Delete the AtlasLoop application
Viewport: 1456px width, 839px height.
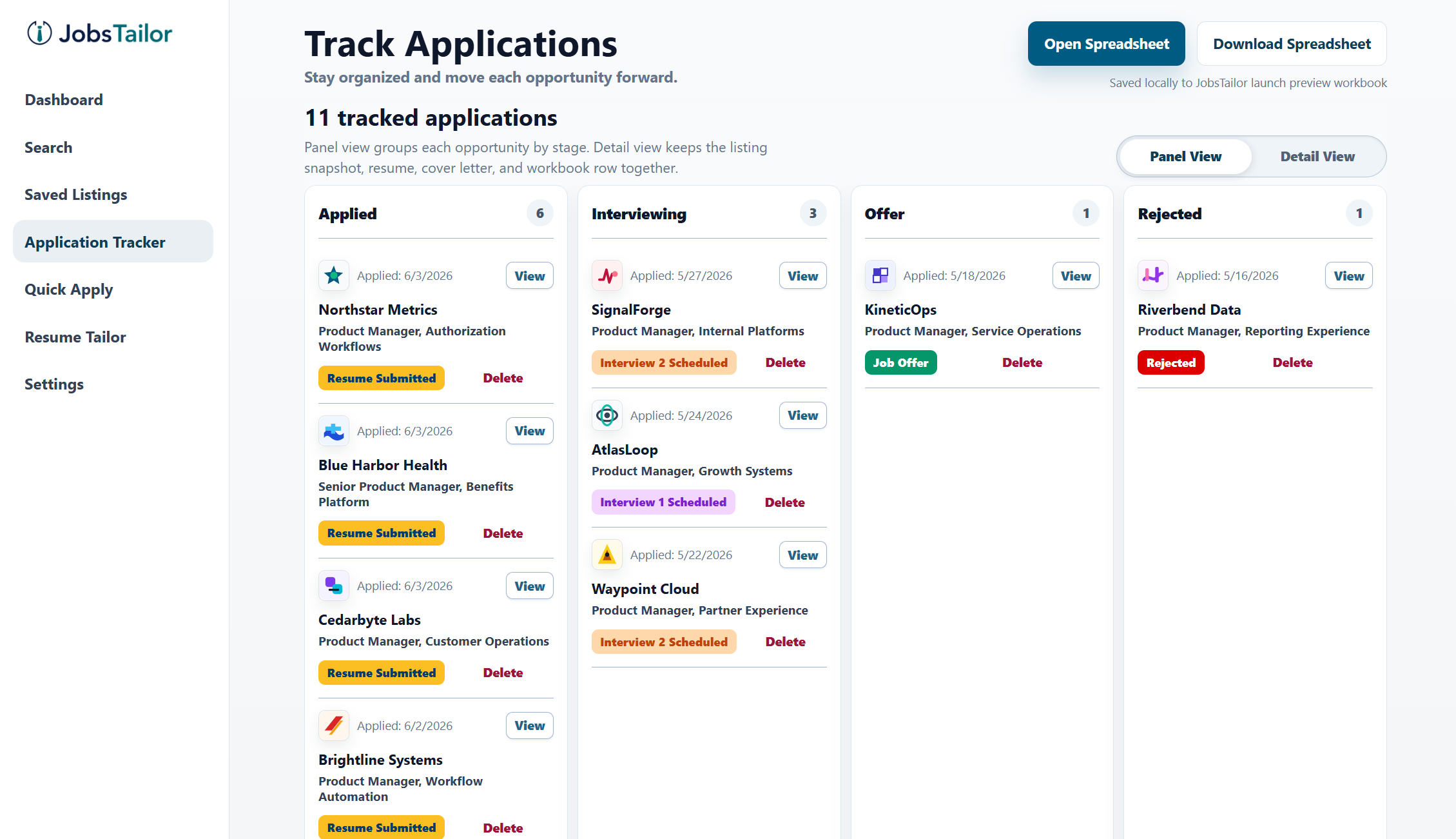[x=784, y=502]
